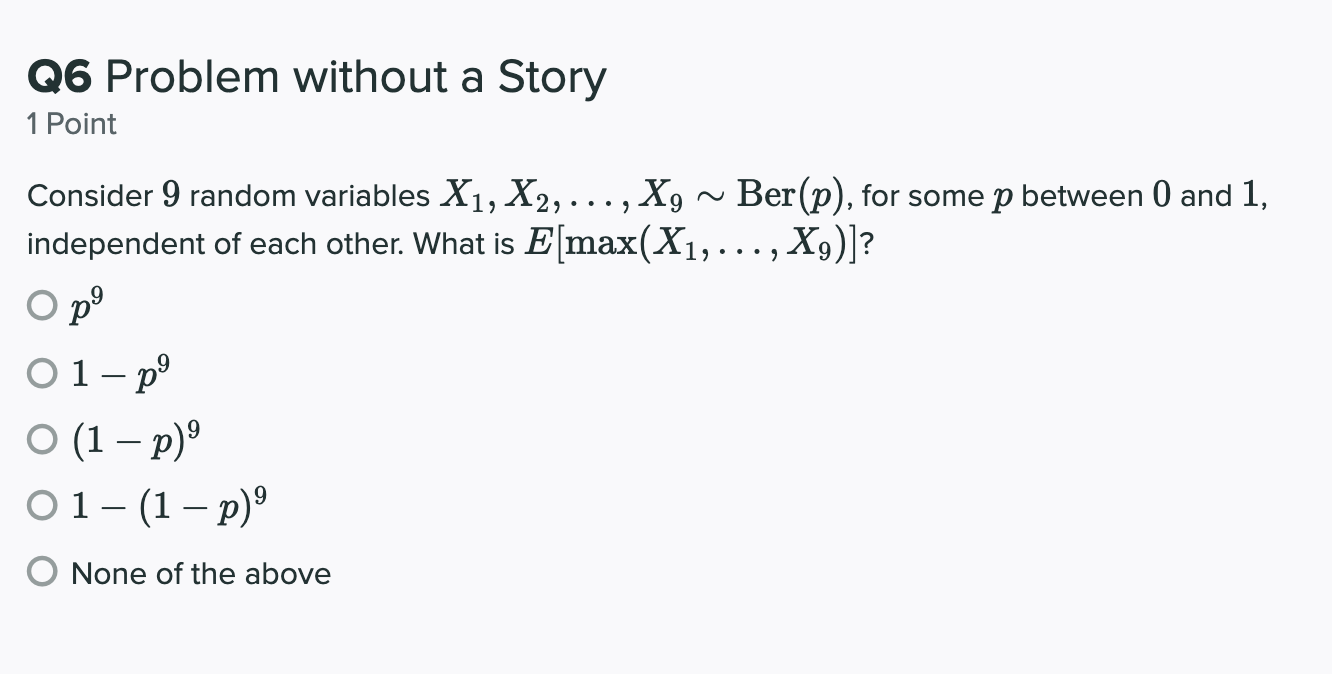Click the (1 − p)⁹ label text

click(135, 437)
